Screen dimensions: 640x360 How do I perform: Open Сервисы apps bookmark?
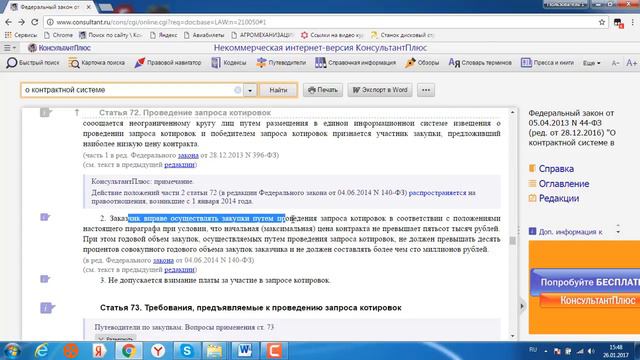[x=21, y=35]
